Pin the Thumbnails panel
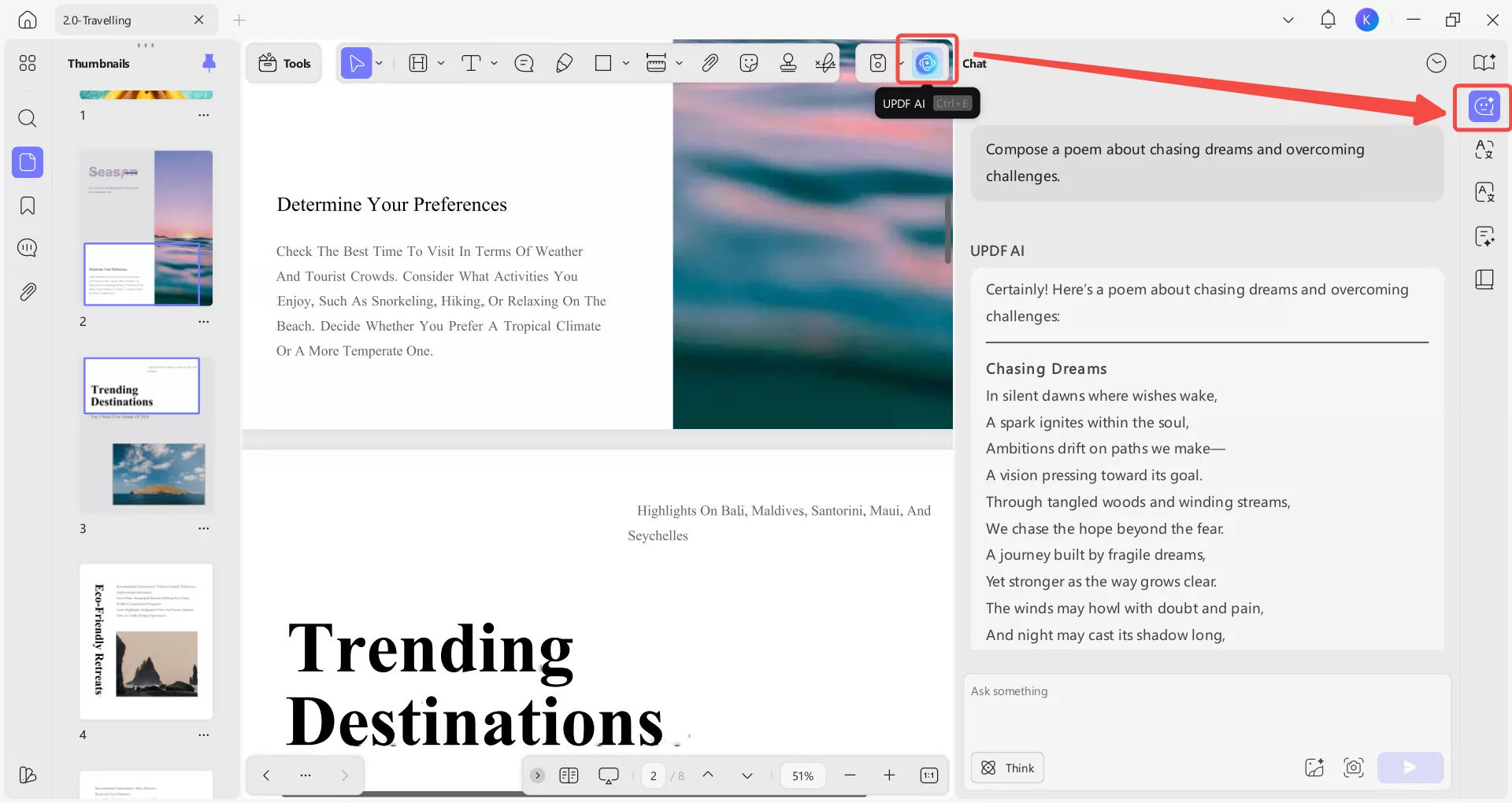The image size is (1512, 803). pyautogui.click(x=209, y=63)
